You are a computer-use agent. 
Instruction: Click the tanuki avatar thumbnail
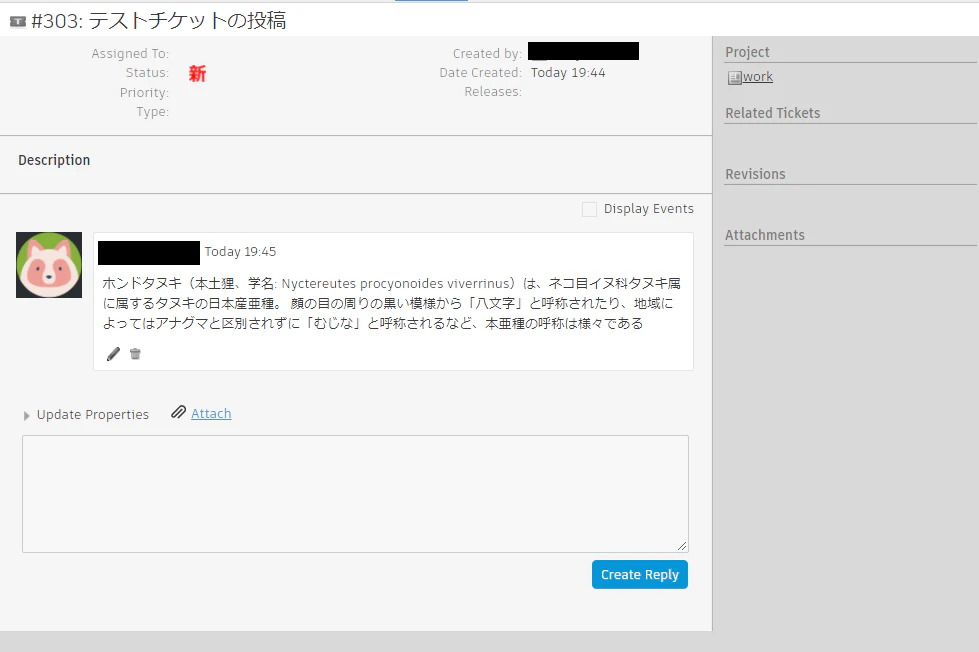(x=49, y=265)
